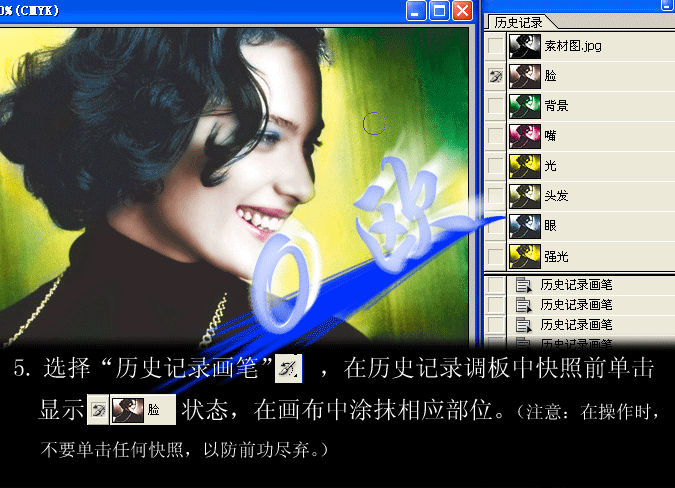
Task: Set history brush source to 强光
Action: [x=495, y=256]
